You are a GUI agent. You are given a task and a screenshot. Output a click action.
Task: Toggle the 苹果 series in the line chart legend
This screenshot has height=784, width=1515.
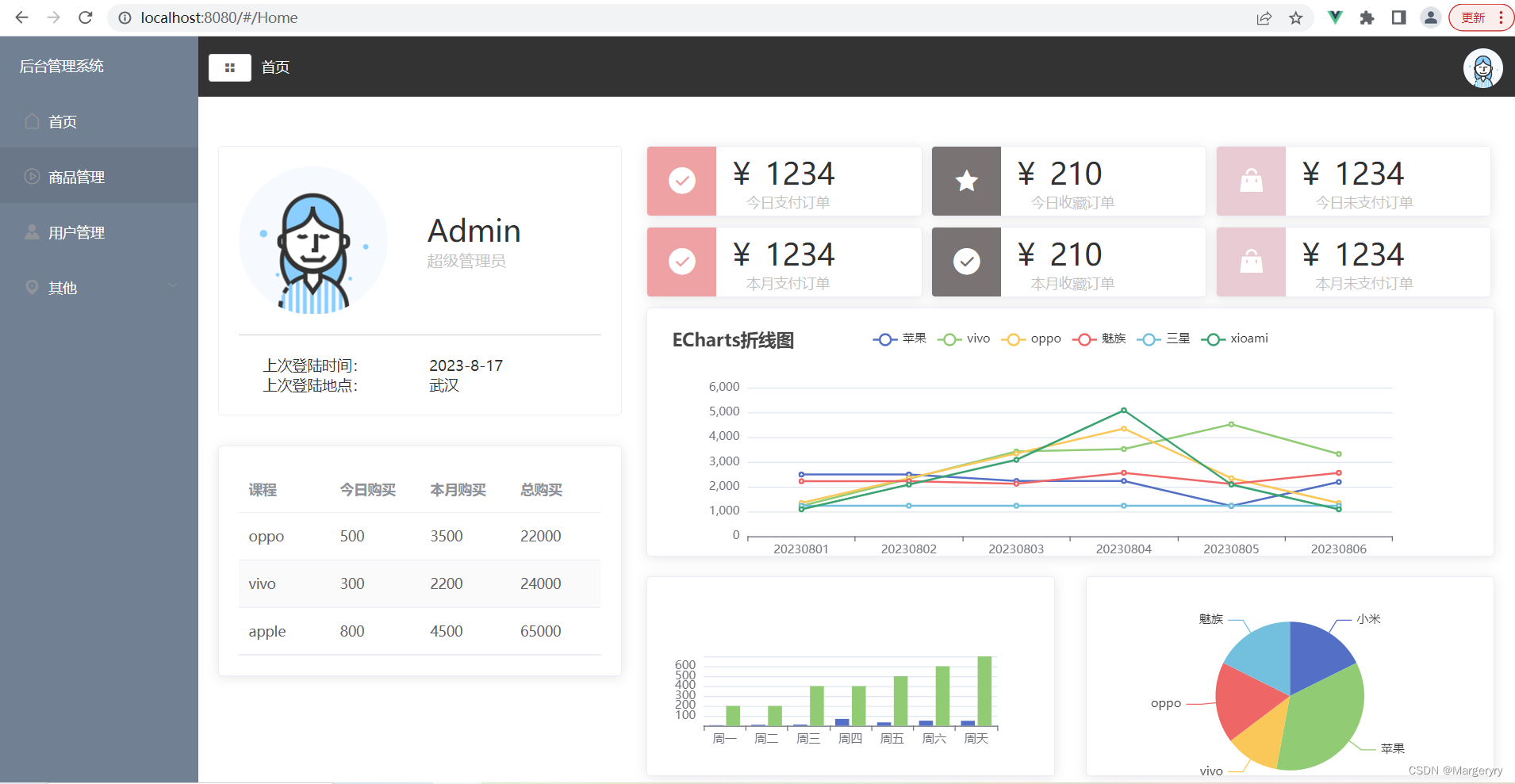(x=900, y=338)
